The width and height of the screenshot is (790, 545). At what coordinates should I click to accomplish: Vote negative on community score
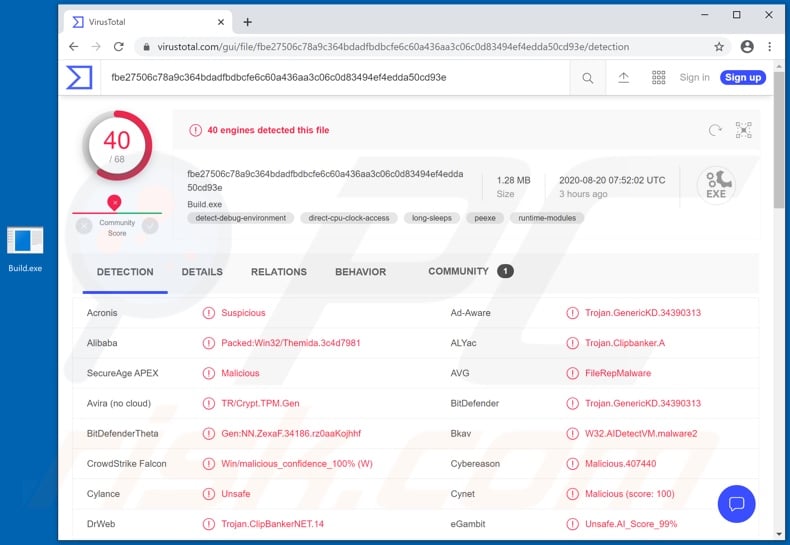point(84,226)
